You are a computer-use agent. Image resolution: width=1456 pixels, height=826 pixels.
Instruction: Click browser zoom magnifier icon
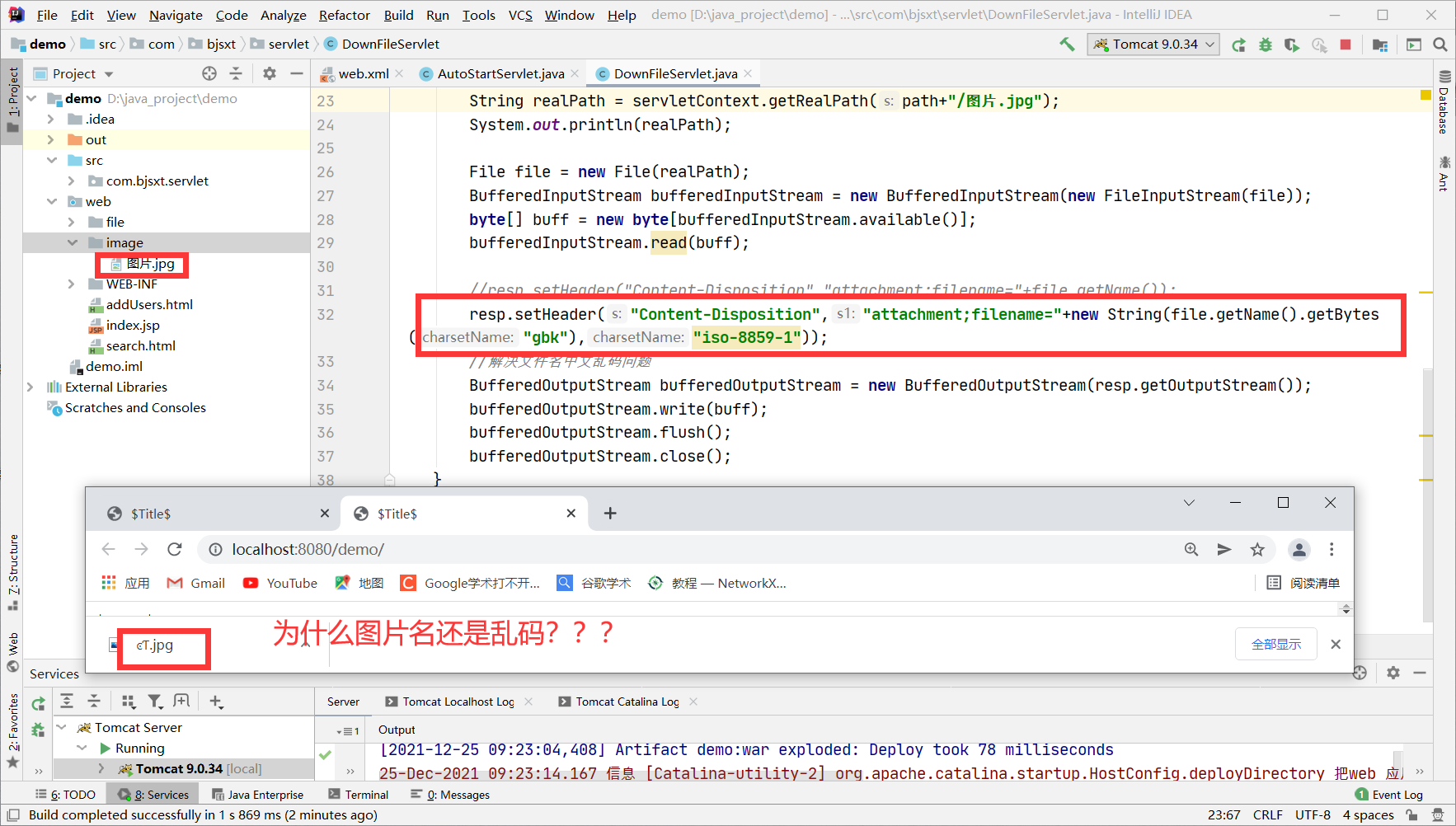coord(1191,549)
